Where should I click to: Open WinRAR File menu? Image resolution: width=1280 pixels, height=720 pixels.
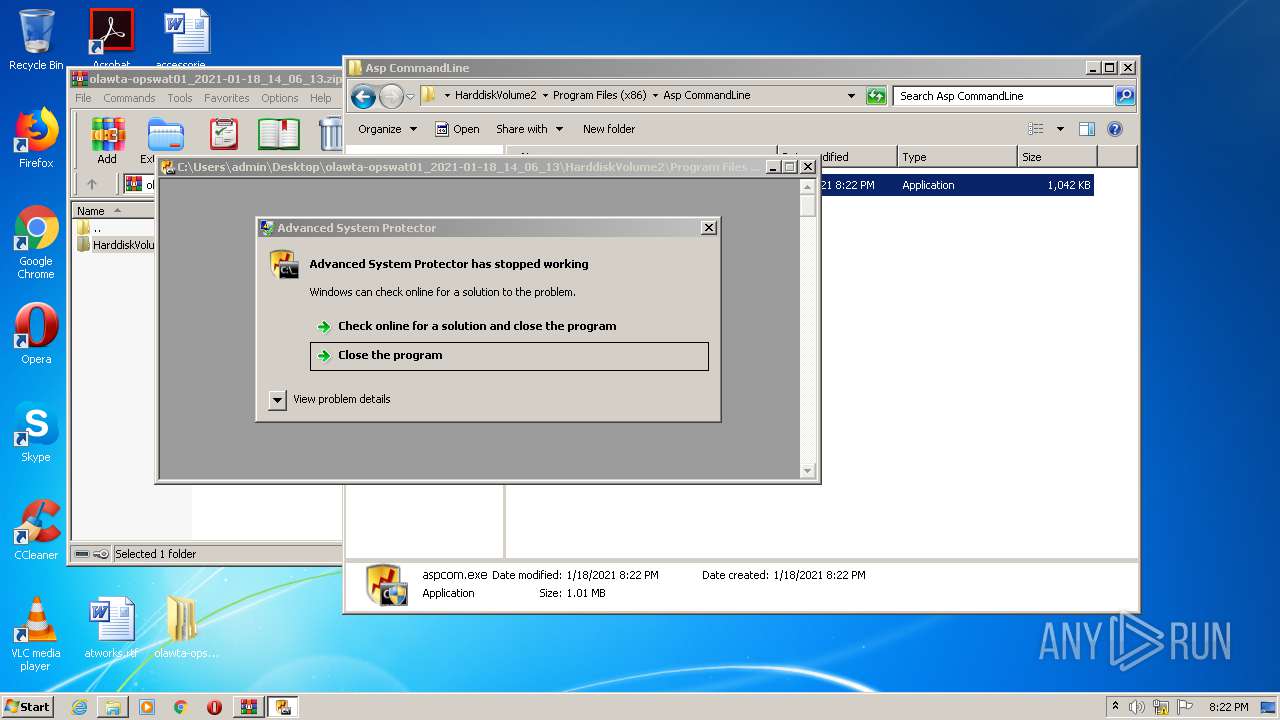83,98
